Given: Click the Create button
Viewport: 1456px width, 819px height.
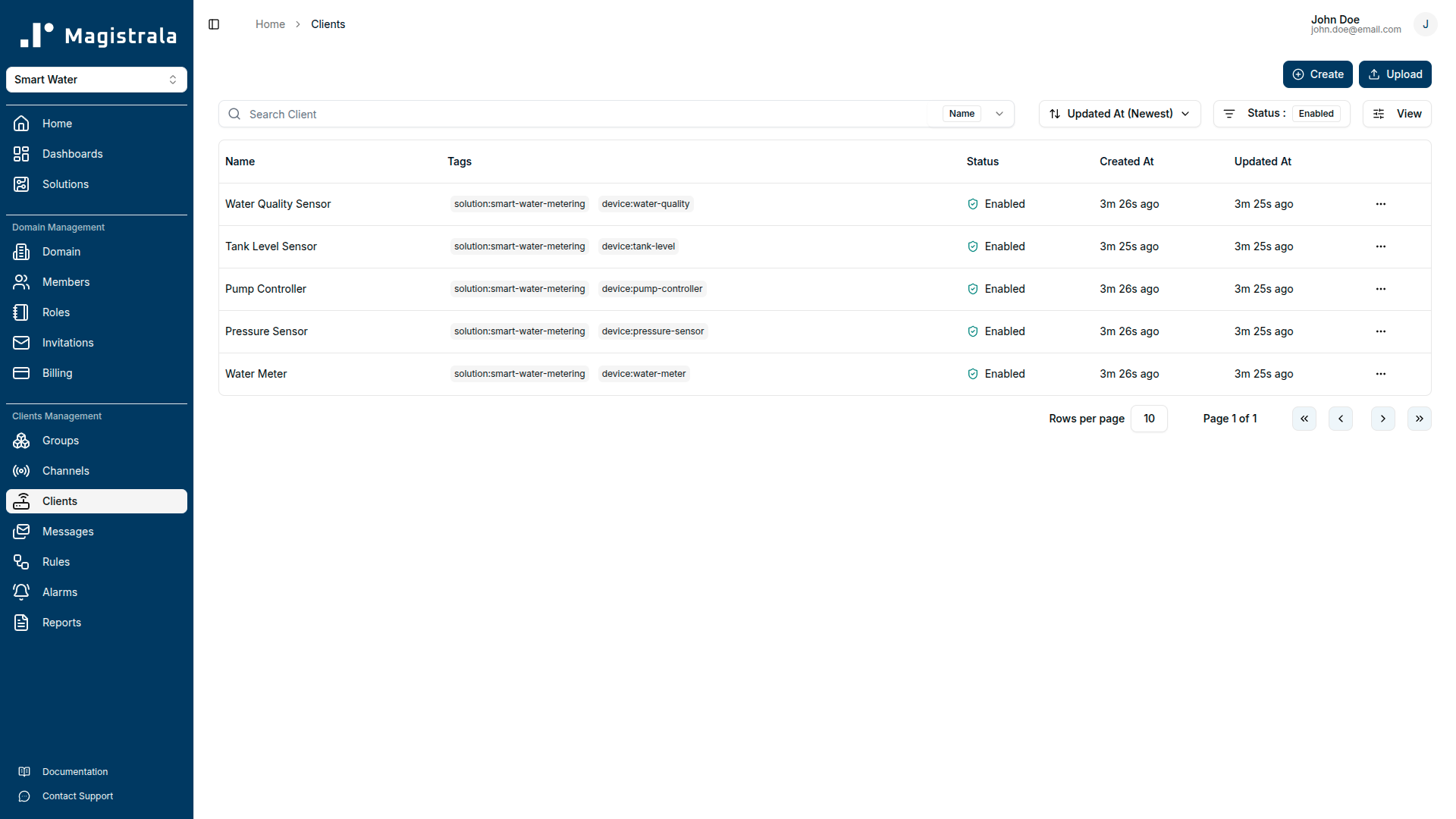Looking at the screenshot, I should [1317, 74].
